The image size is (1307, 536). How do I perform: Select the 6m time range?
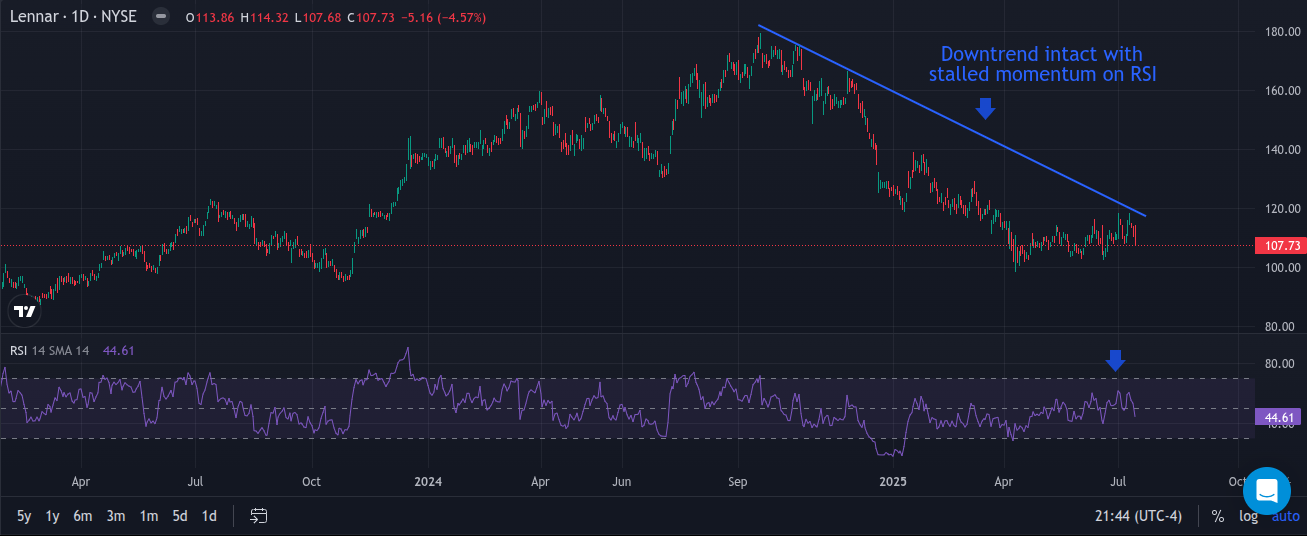pyautogui.click(x=83, y=516)
